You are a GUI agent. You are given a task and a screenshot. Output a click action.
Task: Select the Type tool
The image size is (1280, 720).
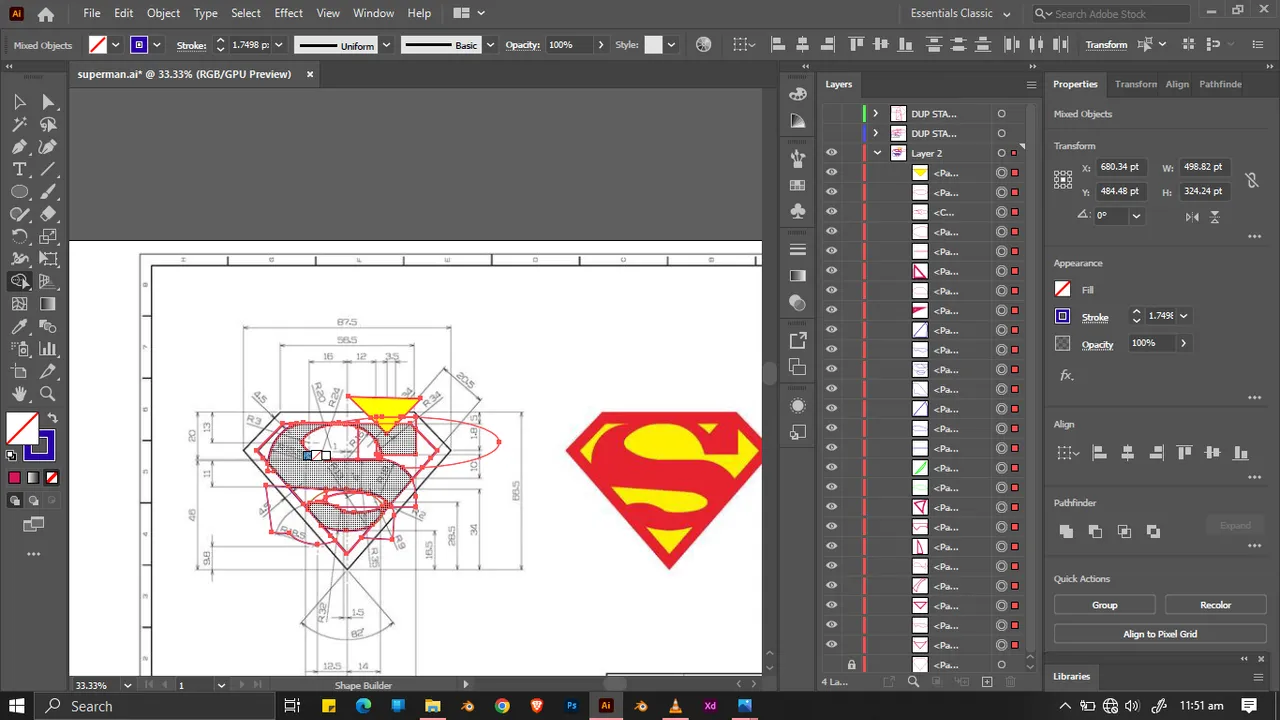(19, 170)
